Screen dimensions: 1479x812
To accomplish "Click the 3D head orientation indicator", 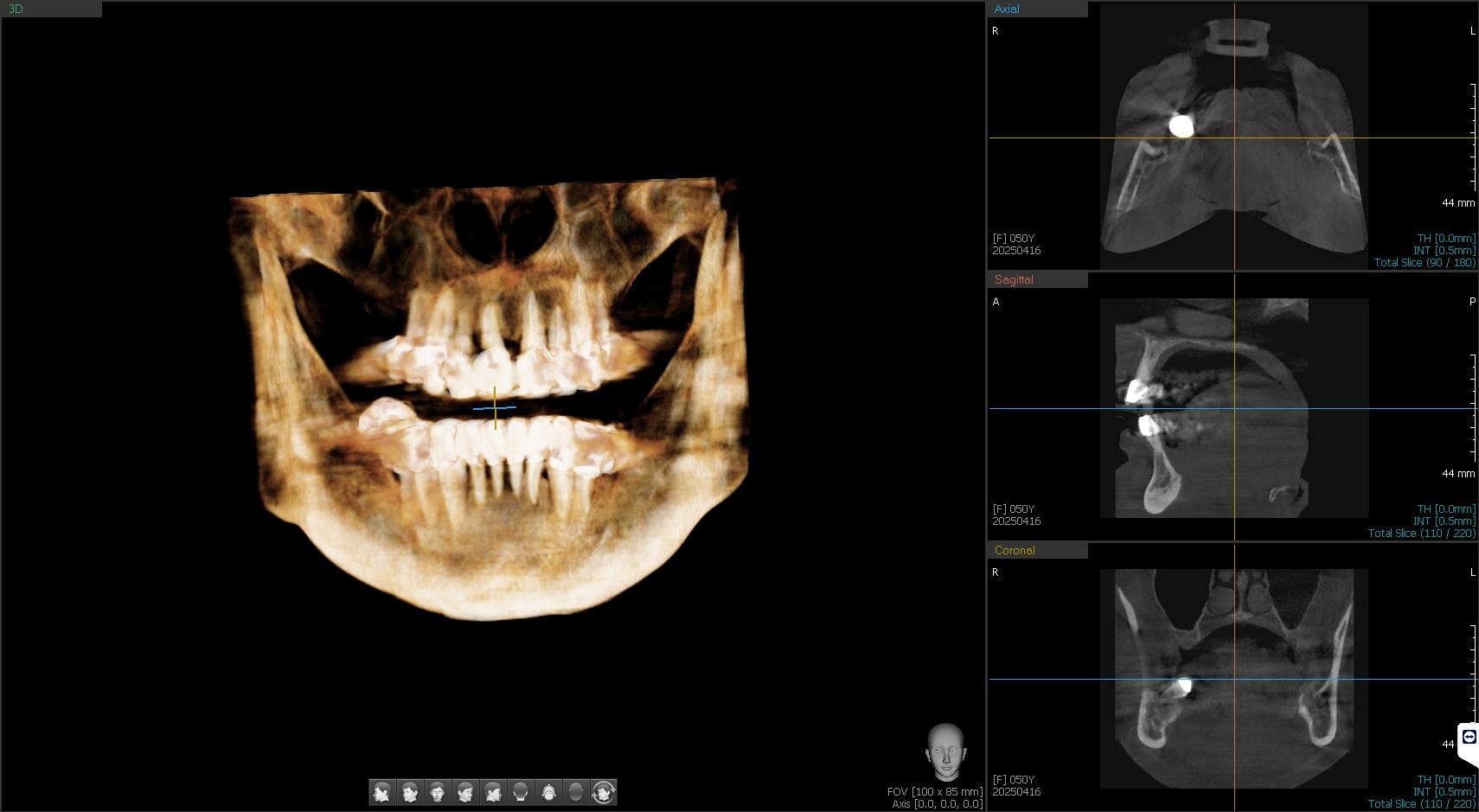I will 945,752.
